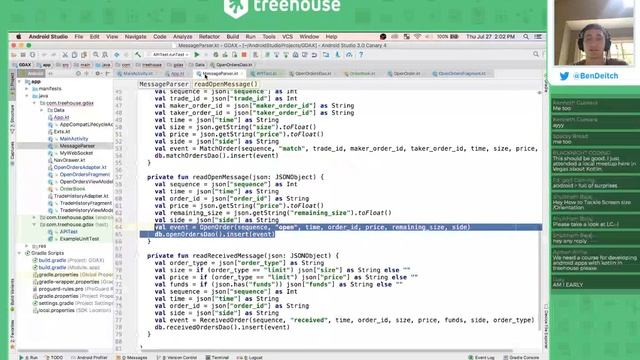Close the MessageParser.kt tab
This screenshot has width=640, height=360.
click(x=242, y=74)
